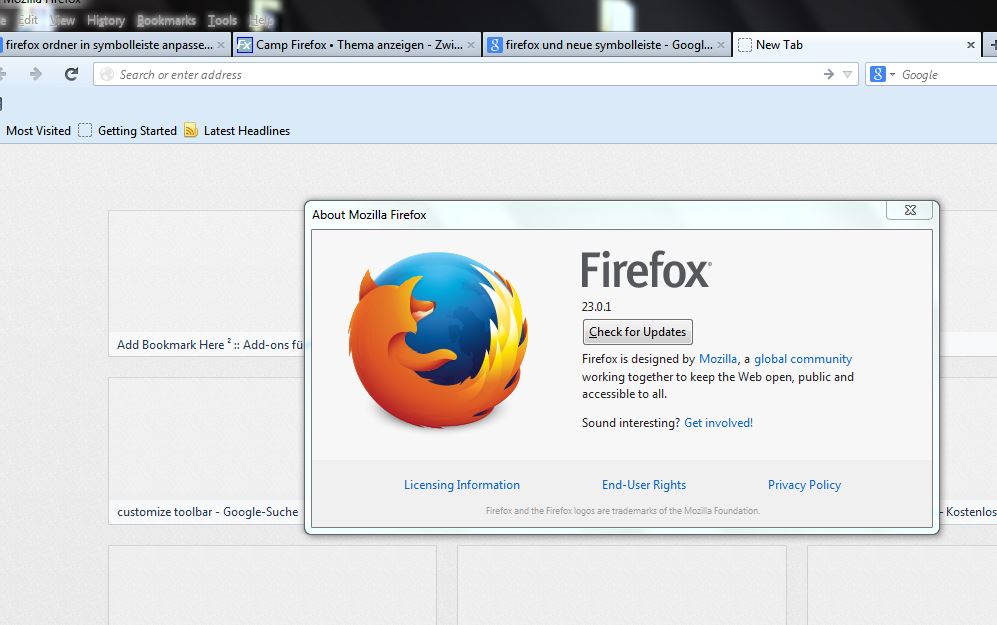The width and height of the screenshot is (997, 625).
Task: Open Licensing Information link
Action: click(x=462, y=484)
